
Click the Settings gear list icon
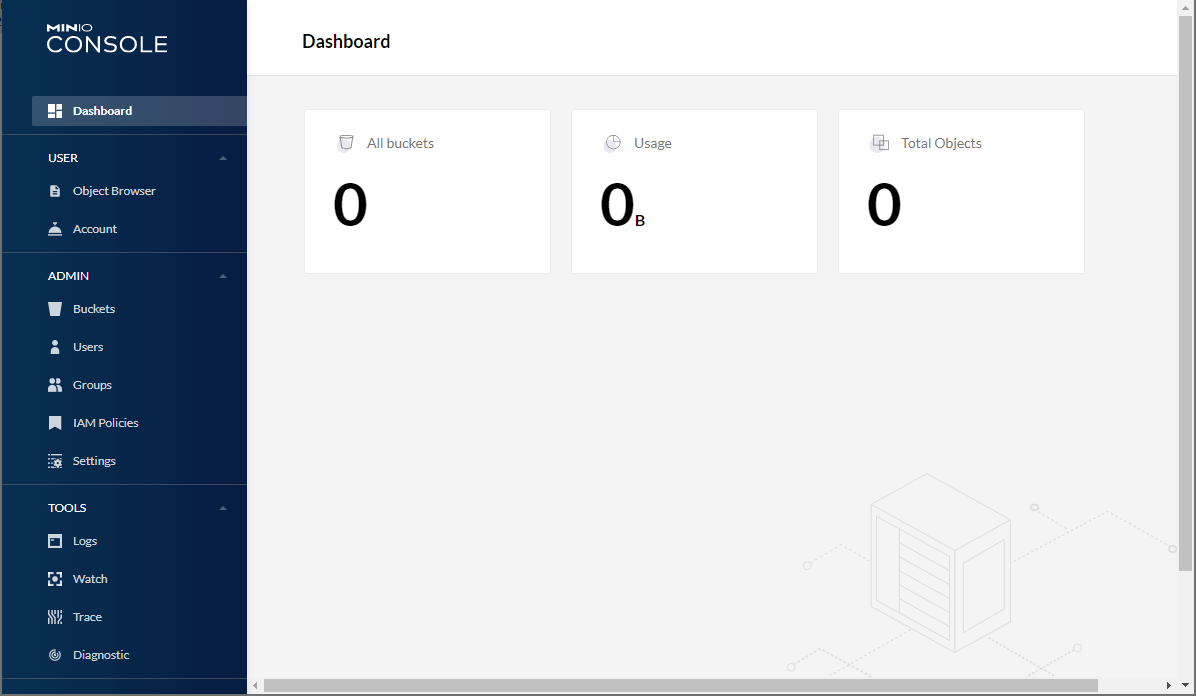pos(55,461)
